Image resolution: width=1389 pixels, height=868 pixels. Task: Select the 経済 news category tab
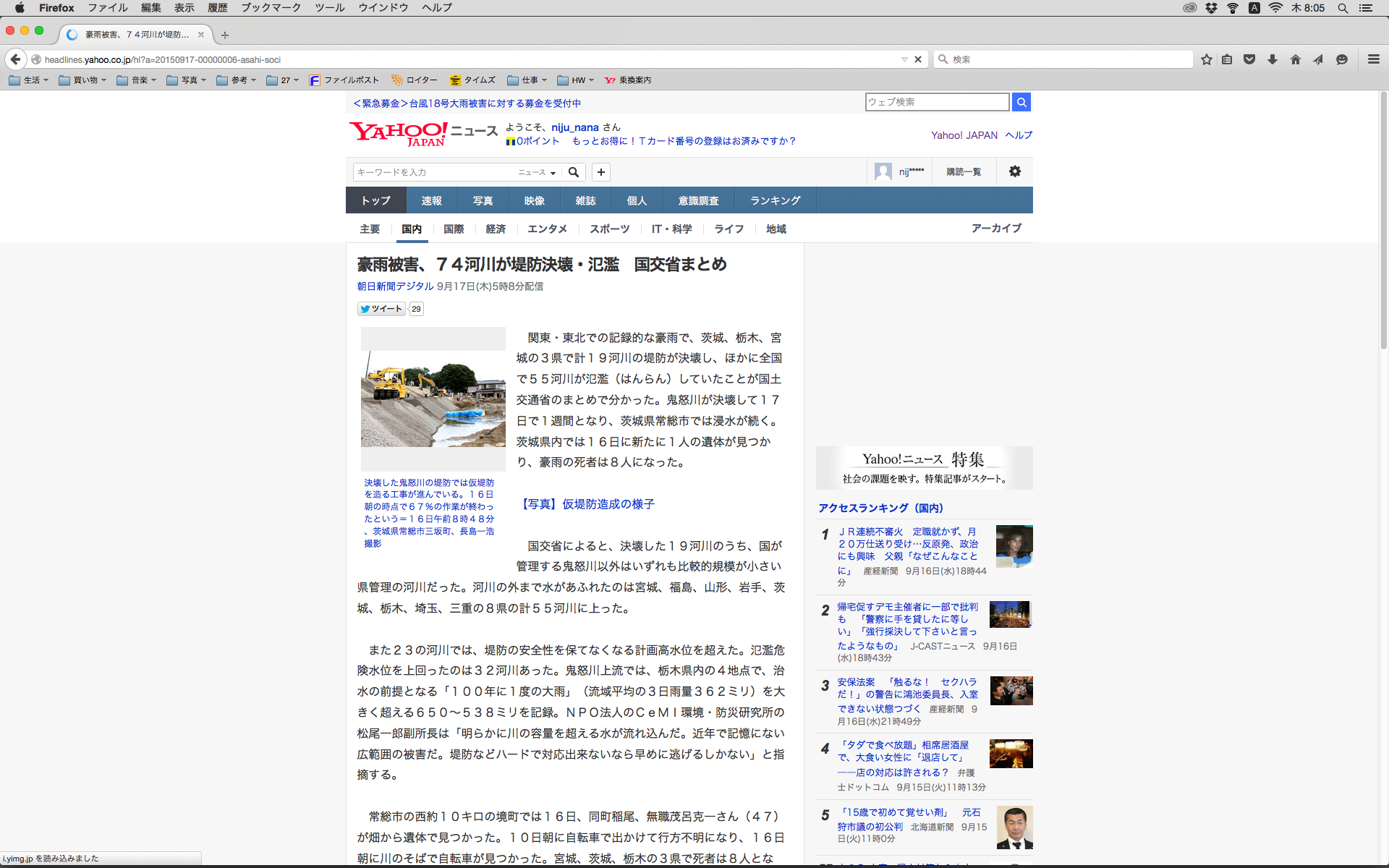(496, 229)
